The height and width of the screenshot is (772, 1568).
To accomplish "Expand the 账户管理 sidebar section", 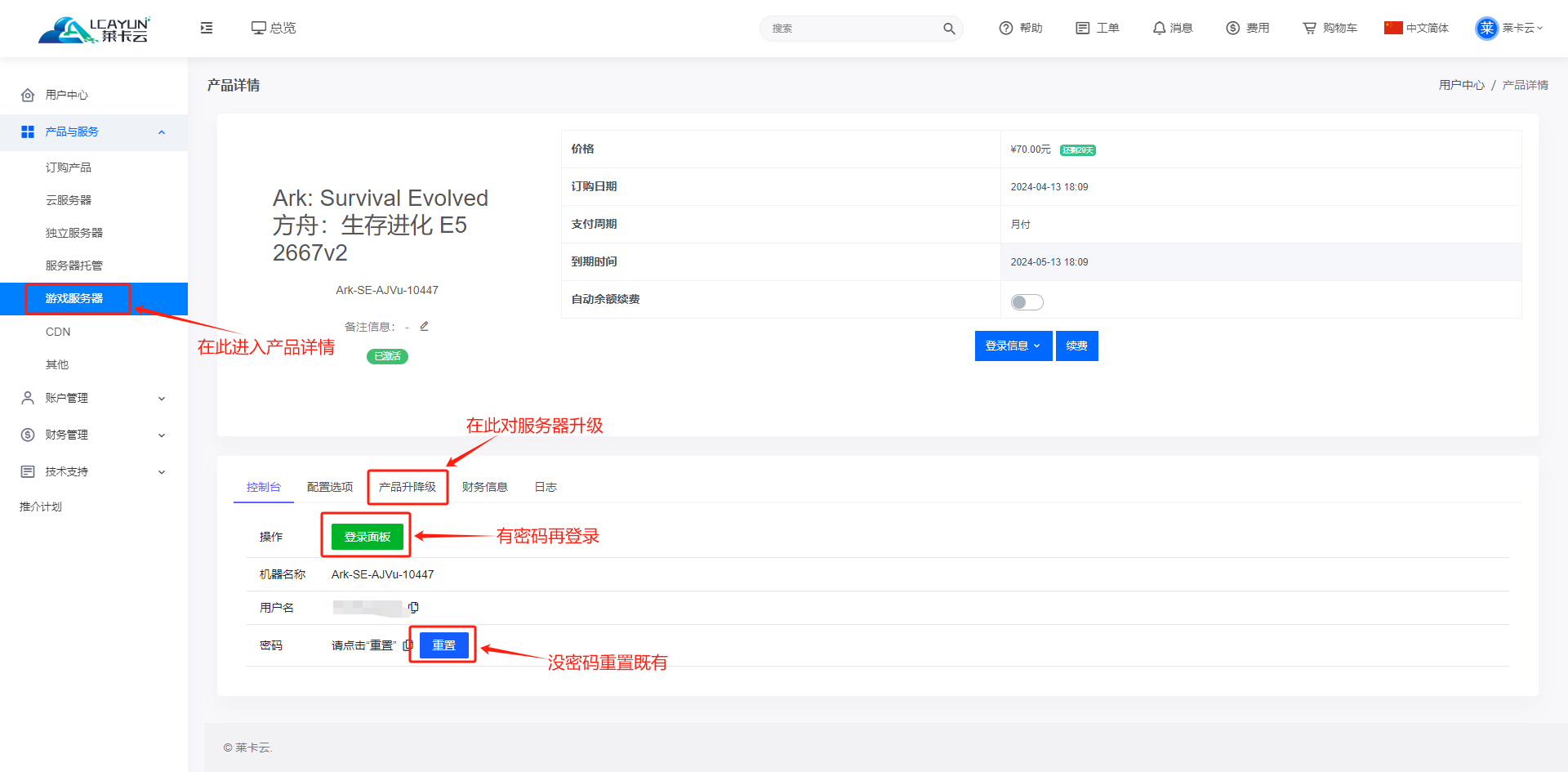I will pyautogui.click(x=93, y=398).
